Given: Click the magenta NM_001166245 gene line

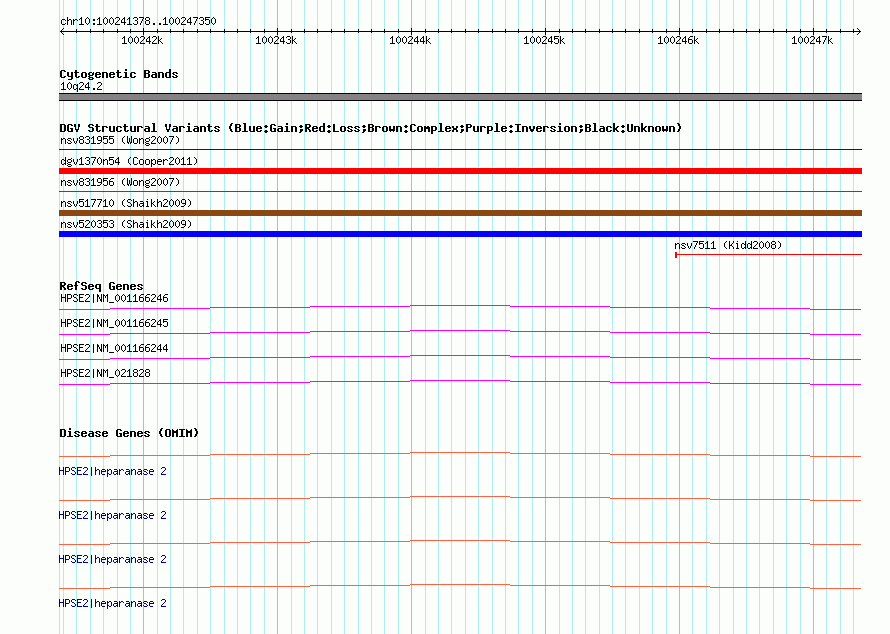Looking at the screenshot, I should coord(460,333).
